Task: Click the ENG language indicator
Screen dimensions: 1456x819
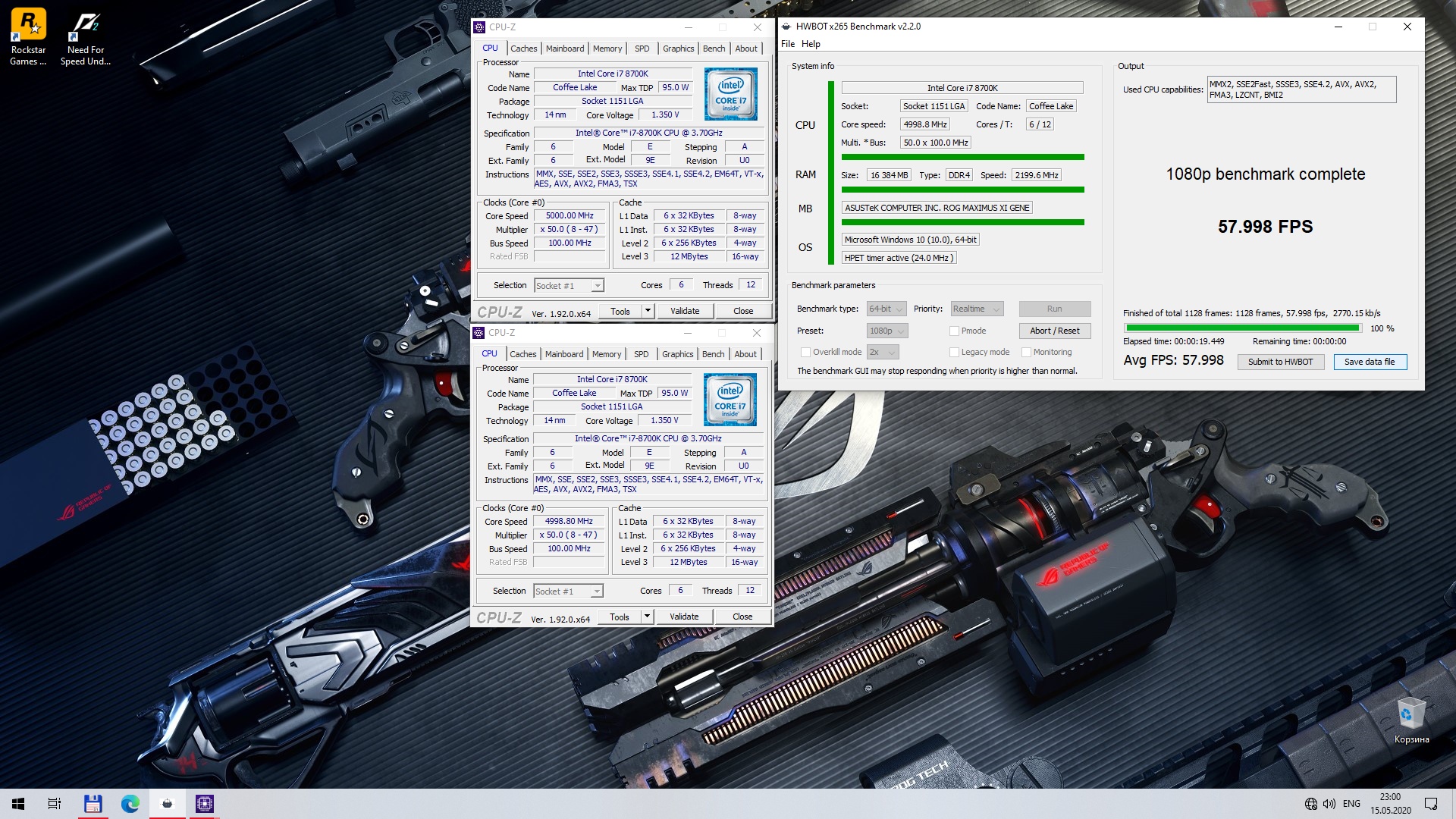Action: click(1351, 804)
